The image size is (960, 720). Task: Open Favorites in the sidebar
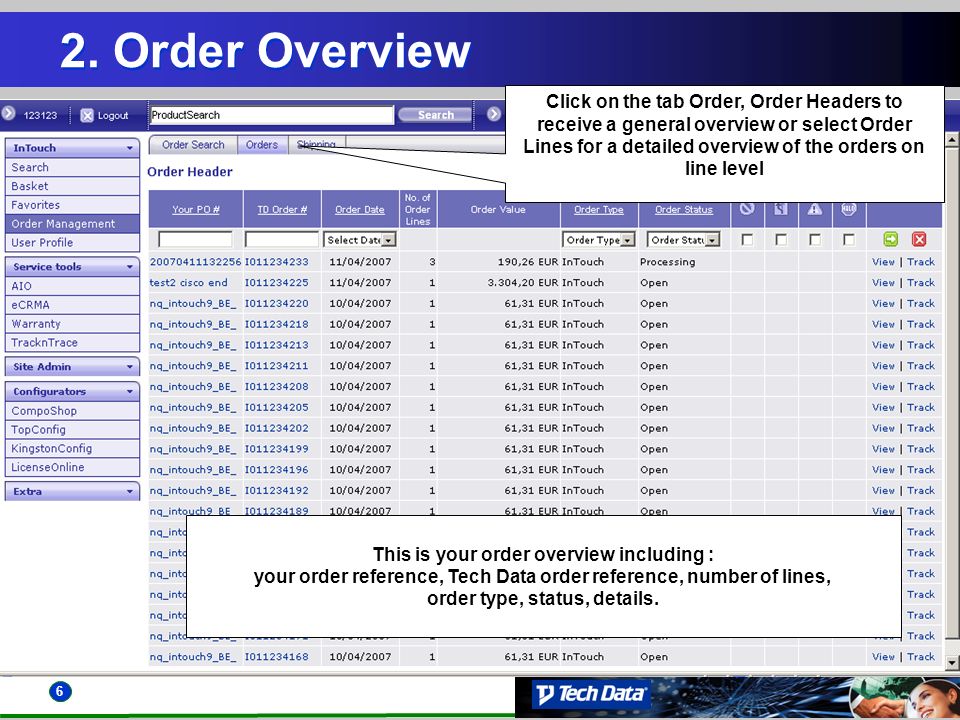click(72, 205)
